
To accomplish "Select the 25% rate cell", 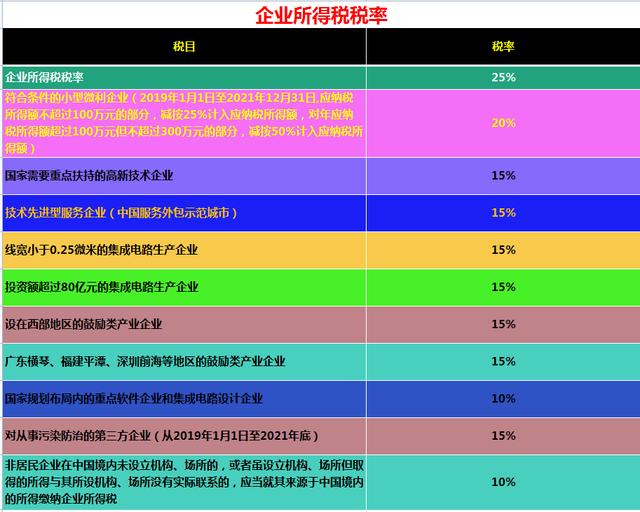I will pos(503,77).
